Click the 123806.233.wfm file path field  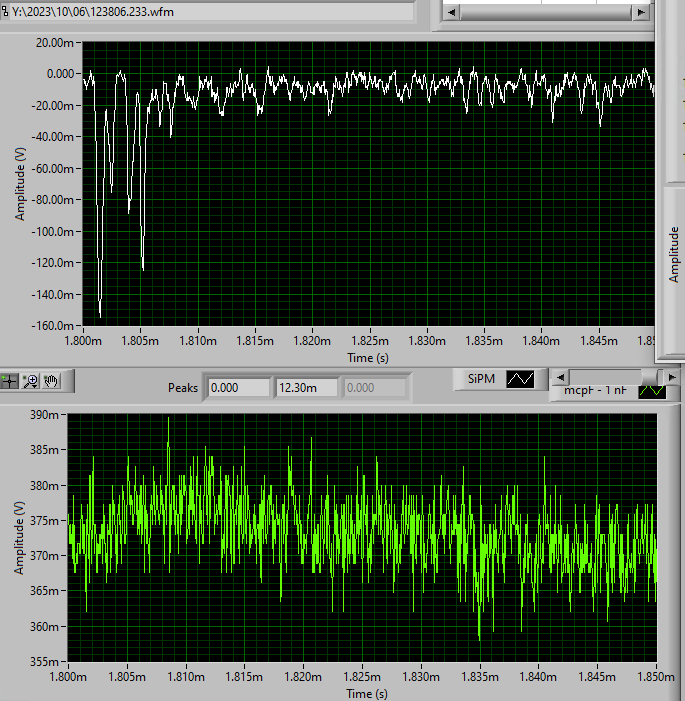click(210, 12)
